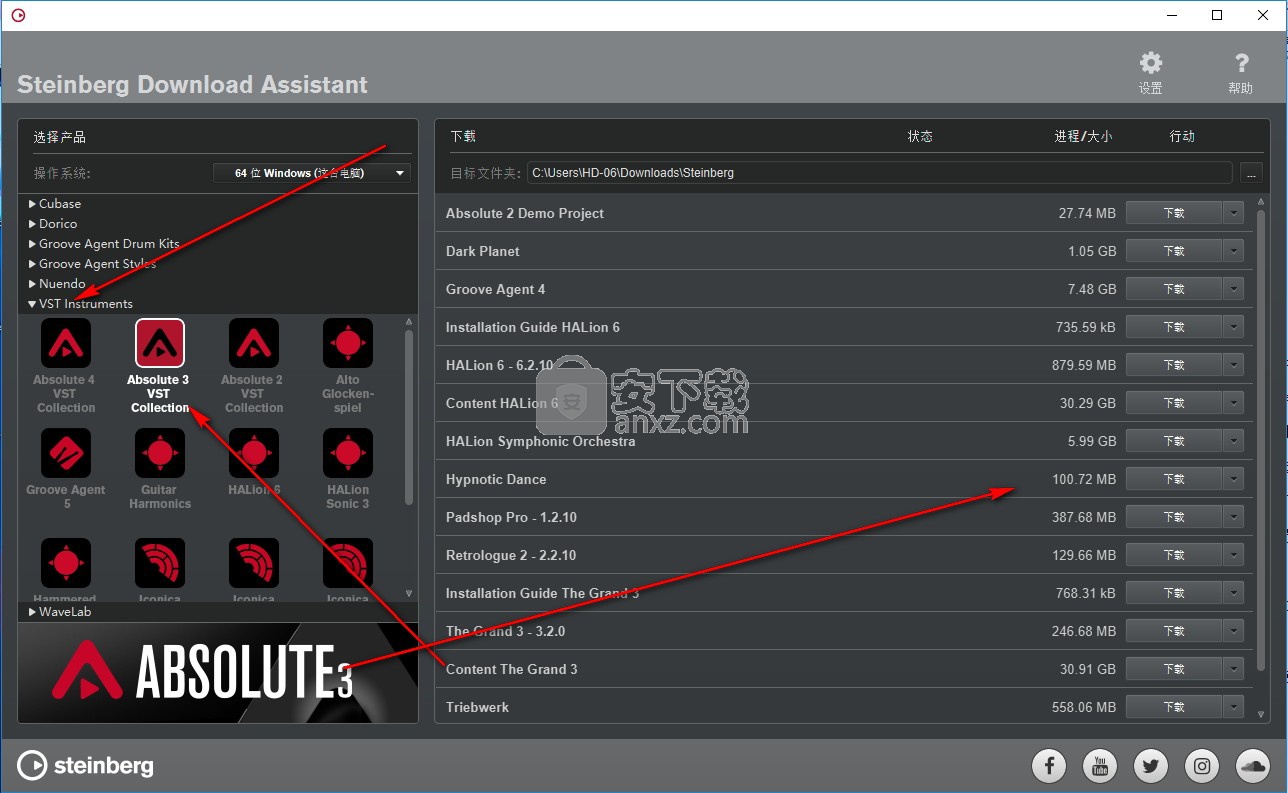1288x793 pixels.
Task: Open Steinberg YouTube channel icon
Action: pyautogui.click(x=1100, y=767)
